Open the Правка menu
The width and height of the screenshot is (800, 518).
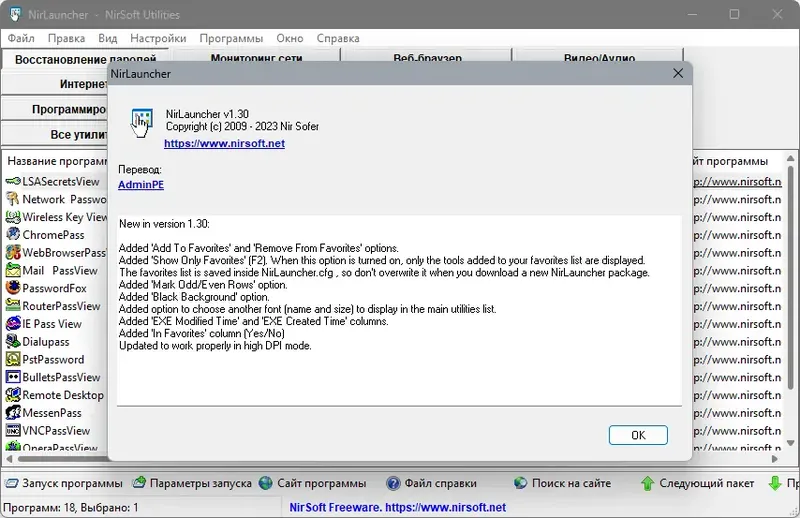(x=66, y=38)
